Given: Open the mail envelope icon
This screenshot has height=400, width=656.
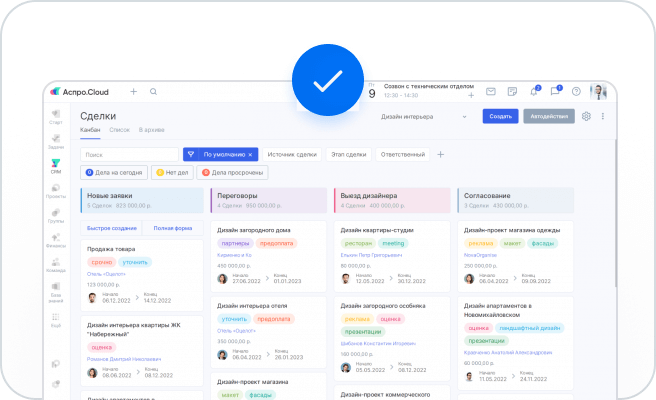Looking at the screenshot, I should click(x=491, y=91).
